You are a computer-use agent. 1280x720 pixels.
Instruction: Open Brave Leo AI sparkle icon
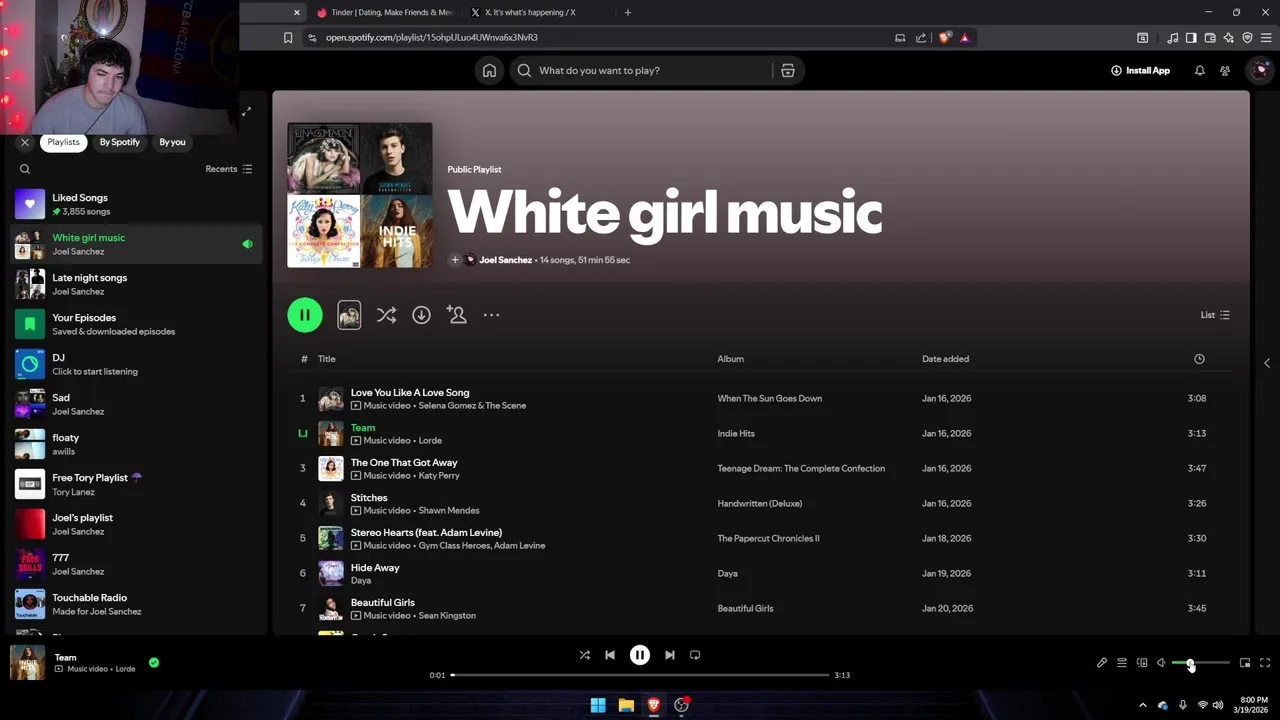[1228, 38]
